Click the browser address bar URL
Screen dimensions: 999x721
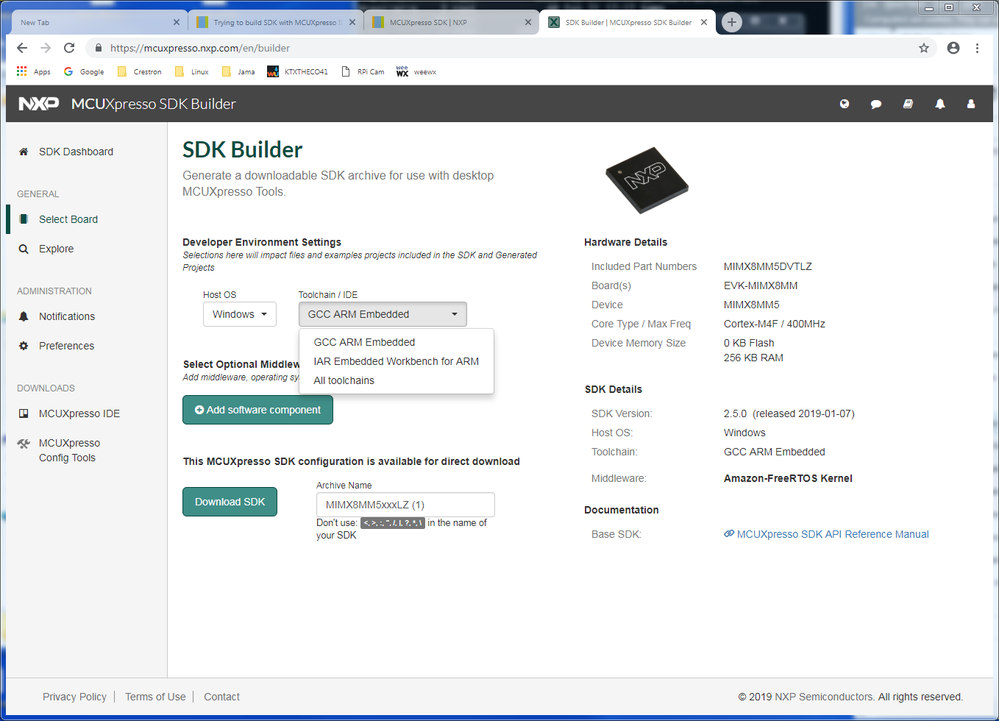pyautogui.click(x=200, y=48)
